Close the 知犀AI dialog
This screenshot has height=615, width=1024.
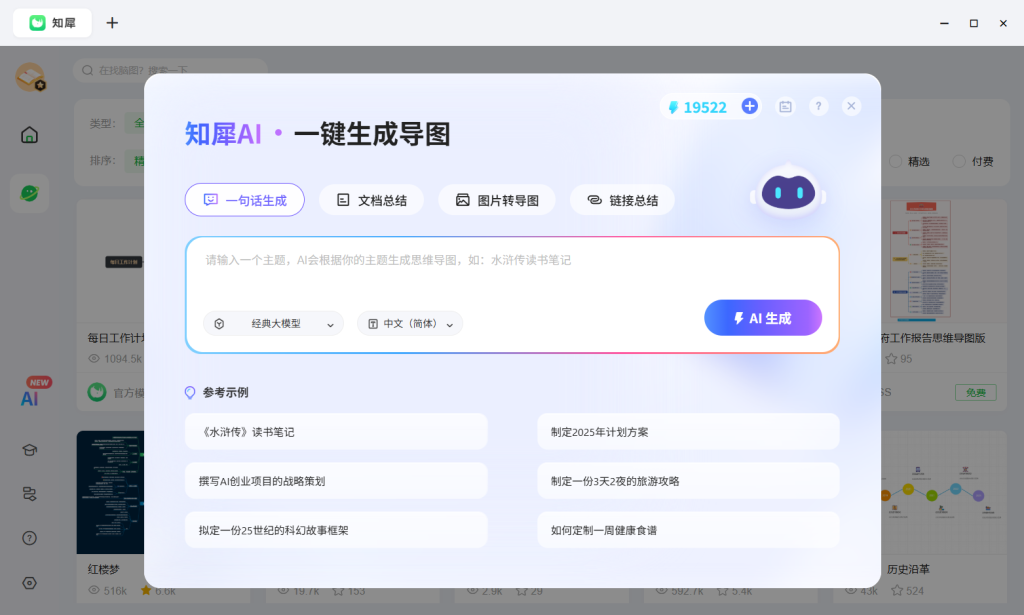tap(851, 106)
